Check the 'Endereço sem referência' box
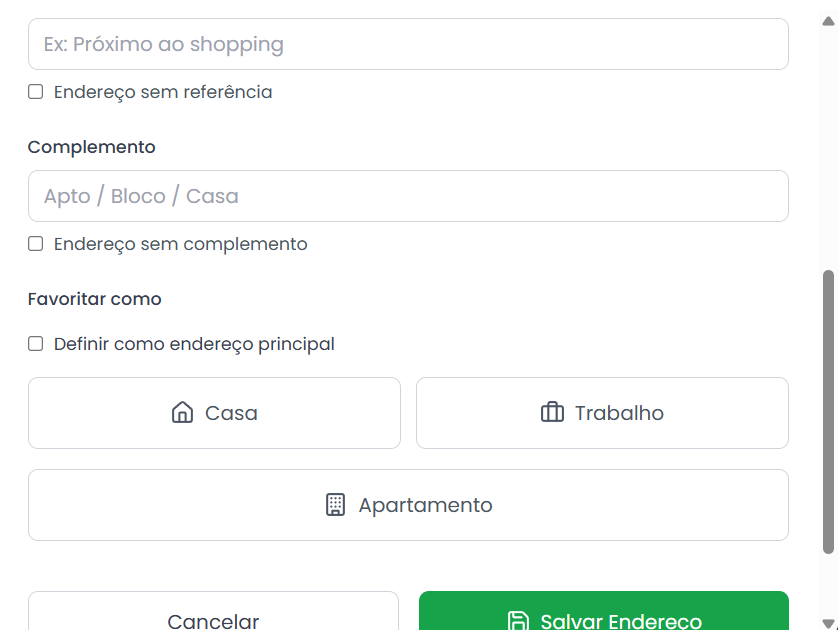The height and width of the screenshot is (630, 838). [x=36, y=92]
